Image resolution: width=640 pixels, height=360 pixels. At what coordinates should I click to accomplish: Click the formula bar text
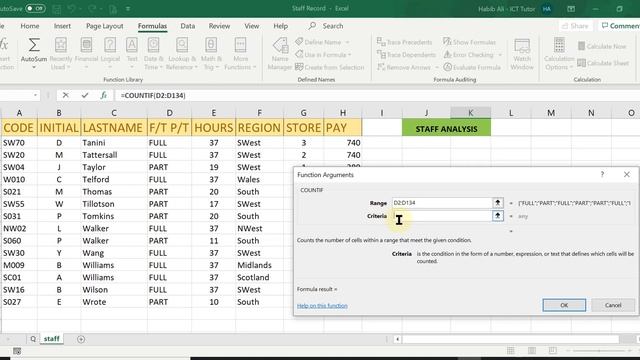(x=153, y=96)
